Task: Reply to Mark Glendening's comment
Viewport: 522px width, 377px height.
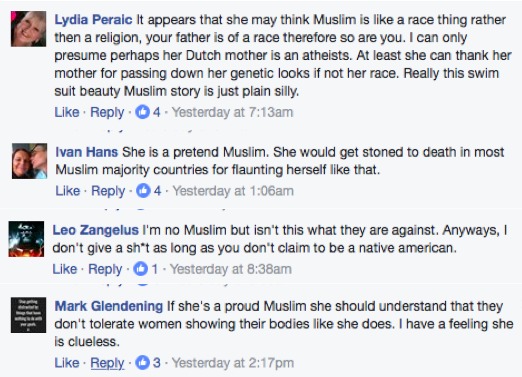Action: coord(107,363)
